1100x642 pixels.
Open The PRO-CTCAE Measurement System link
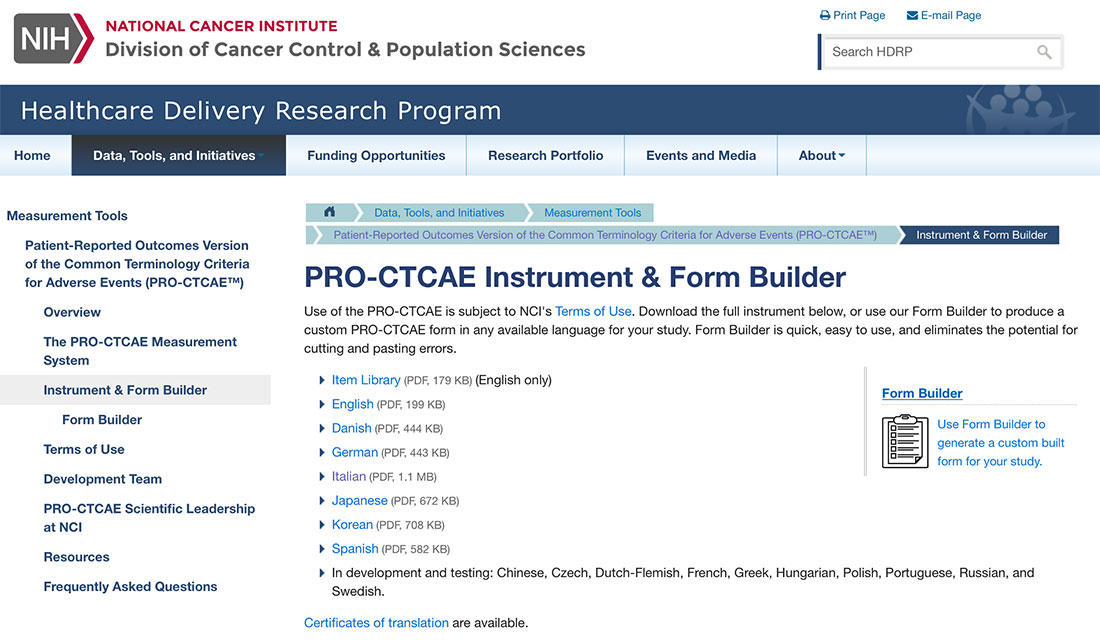click(140, 351)
